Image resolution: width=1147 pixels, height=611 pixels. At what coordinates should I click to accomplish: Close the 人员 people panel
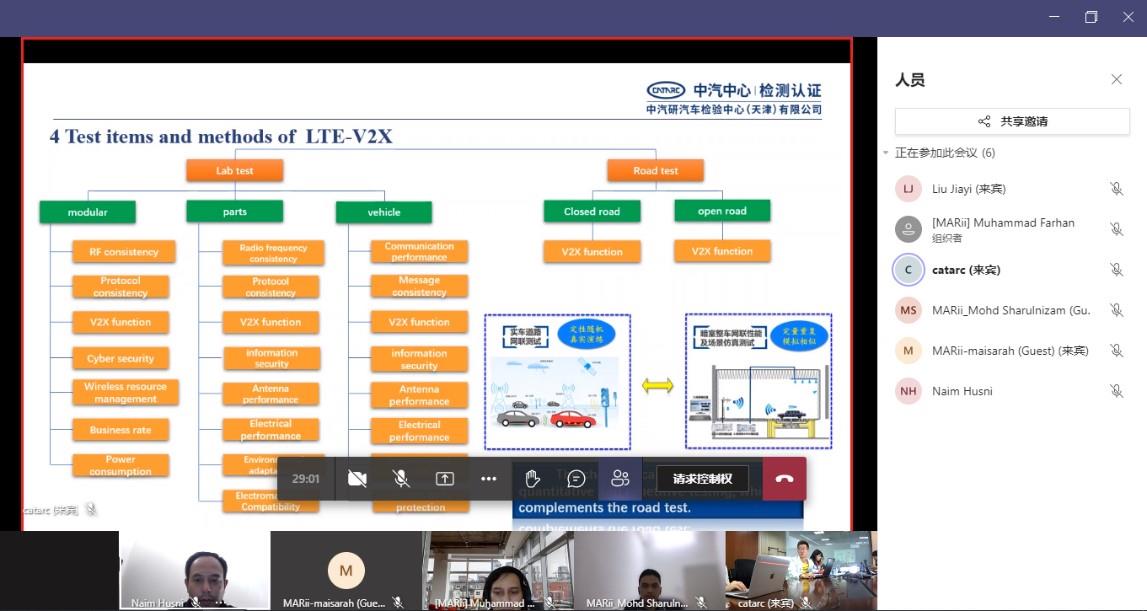(x=1116, y=80)
